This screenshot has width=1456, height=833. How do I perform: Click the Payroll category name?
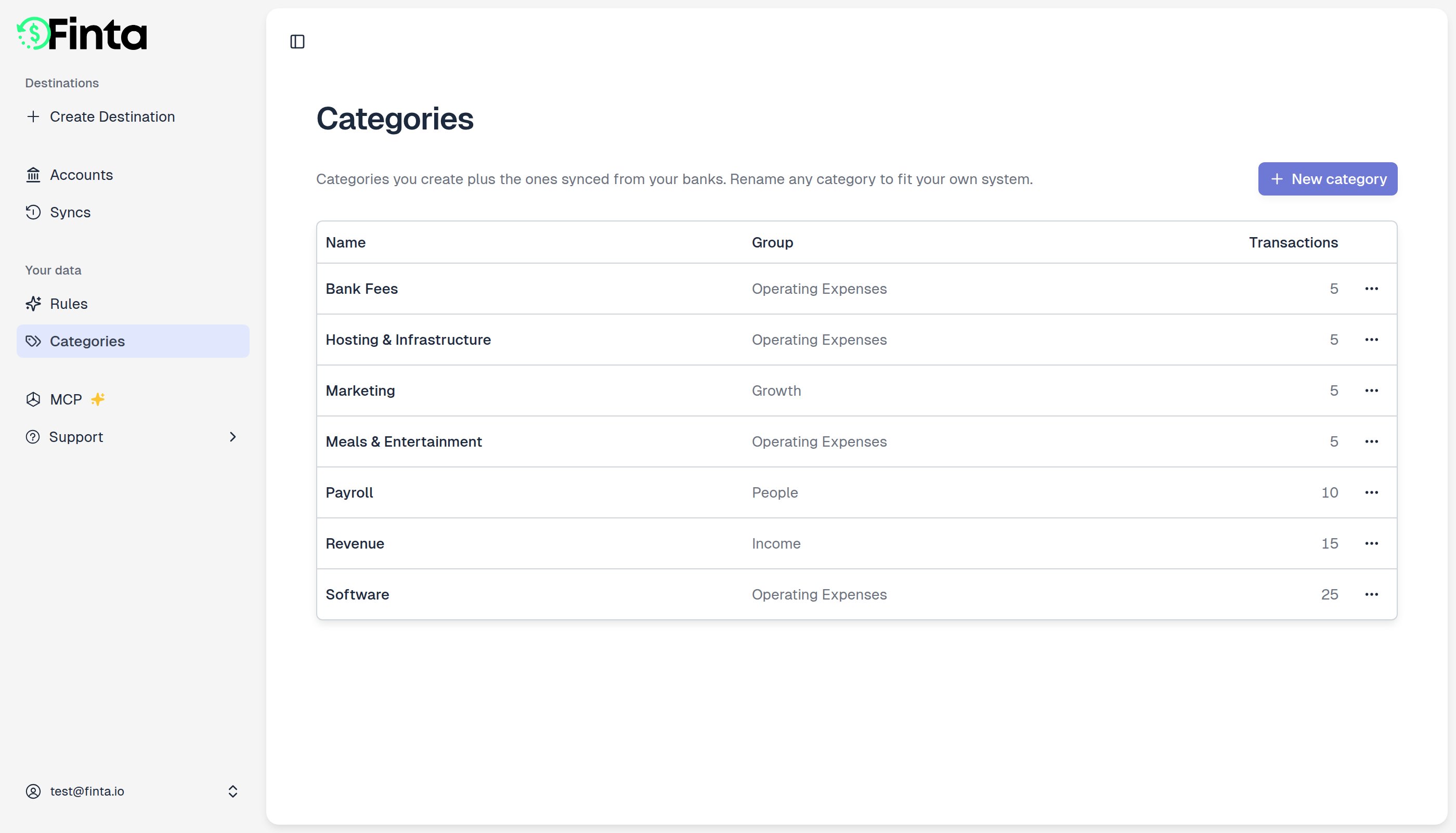tap(349, 492)
